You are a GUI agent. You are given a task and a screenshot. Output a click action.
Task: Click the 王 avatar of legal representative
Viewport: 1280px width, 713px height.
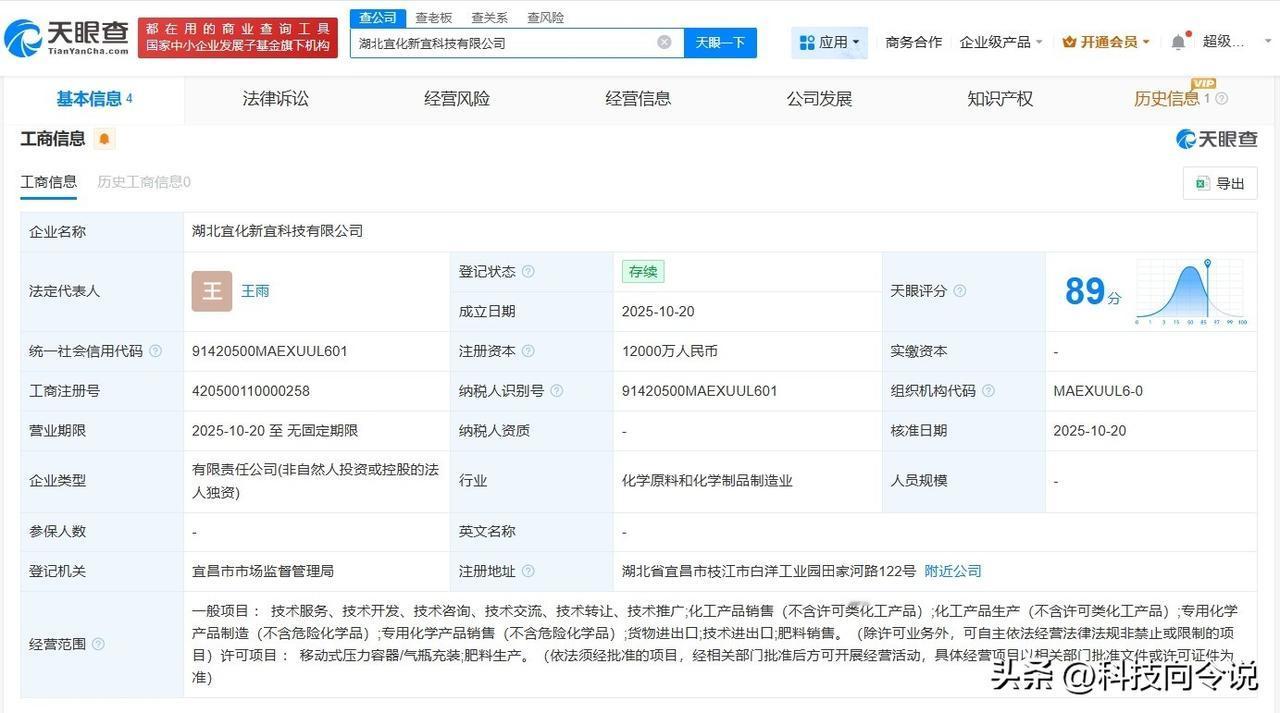click(212, 291)
